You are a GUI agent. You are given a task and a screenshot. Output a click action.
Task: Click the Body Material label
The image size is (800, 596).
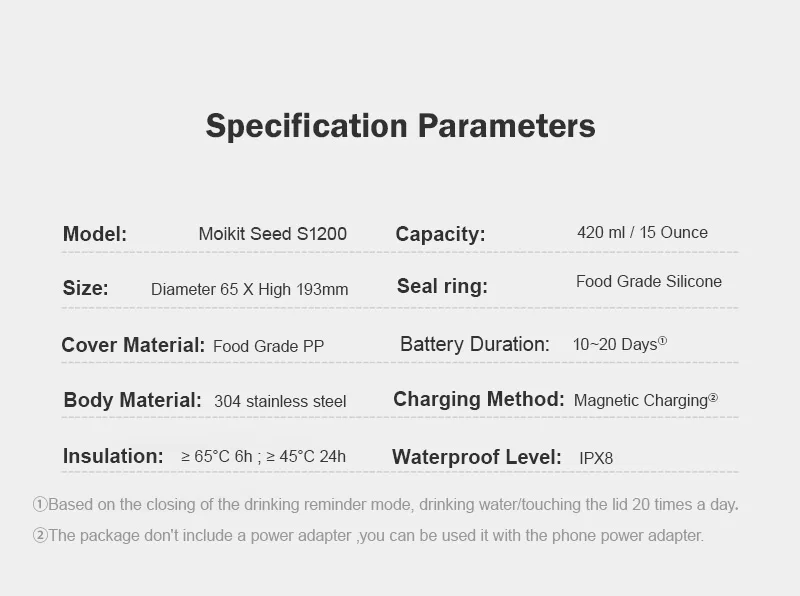tap(133, 400)
